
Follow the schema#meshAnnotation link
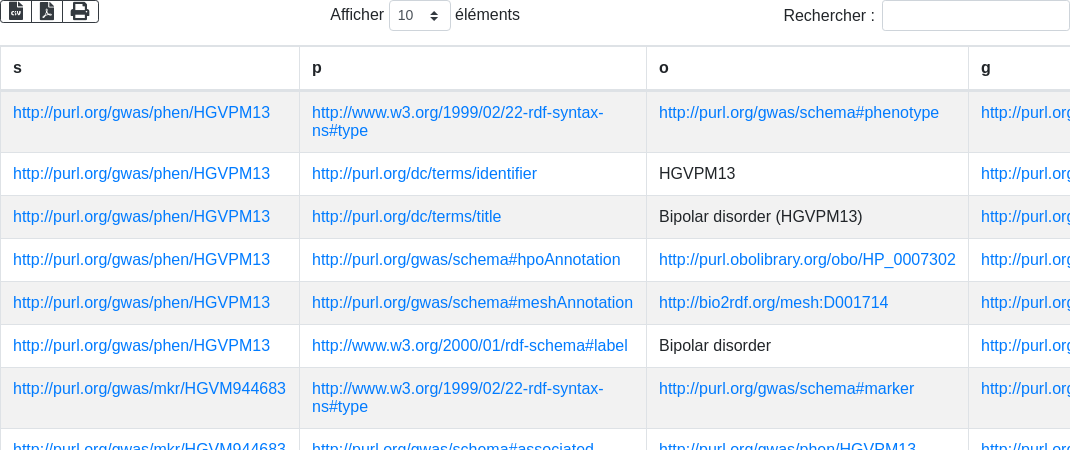472,303
